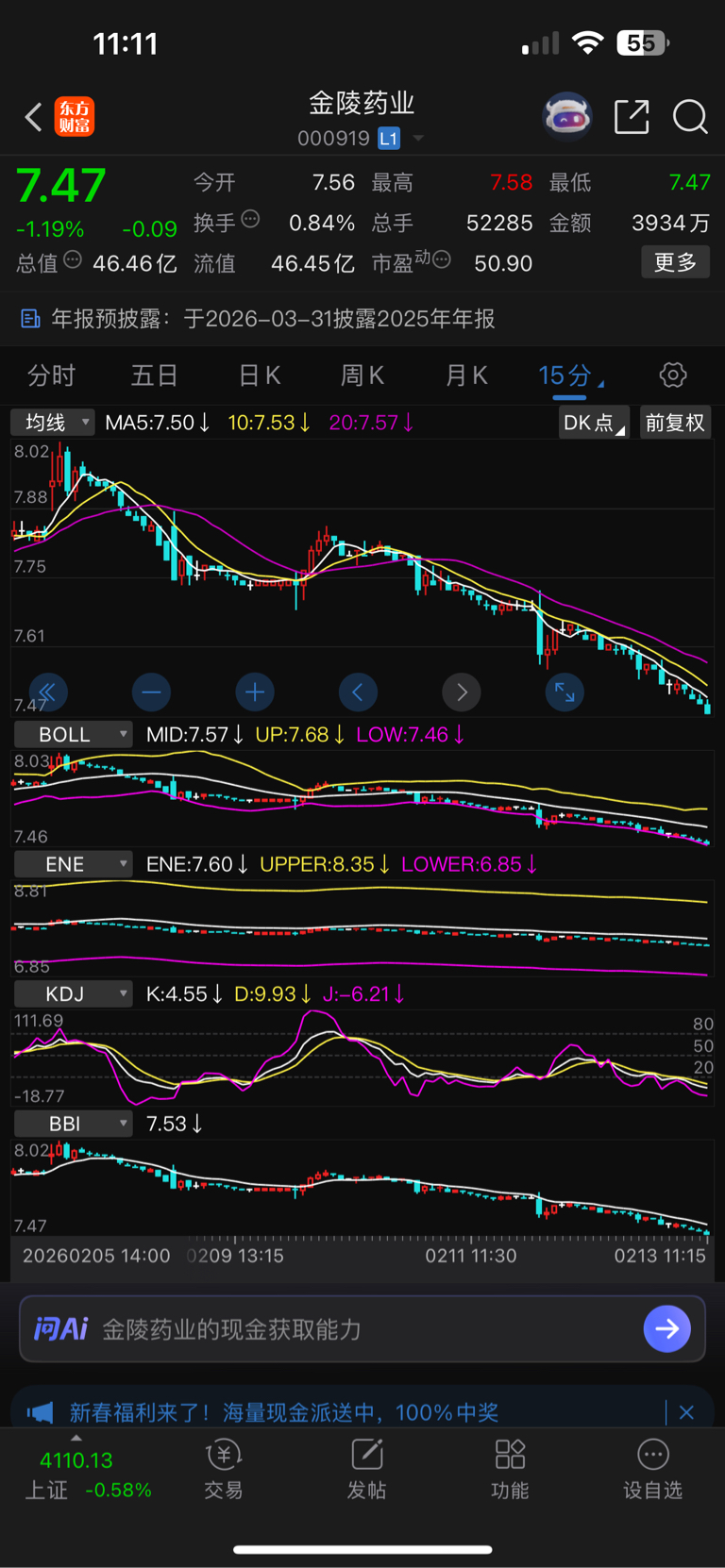Expand the 上证 index bar arrow
Image resolution: width=725 pixels, height=1568 pixels.
point(76,1438)
